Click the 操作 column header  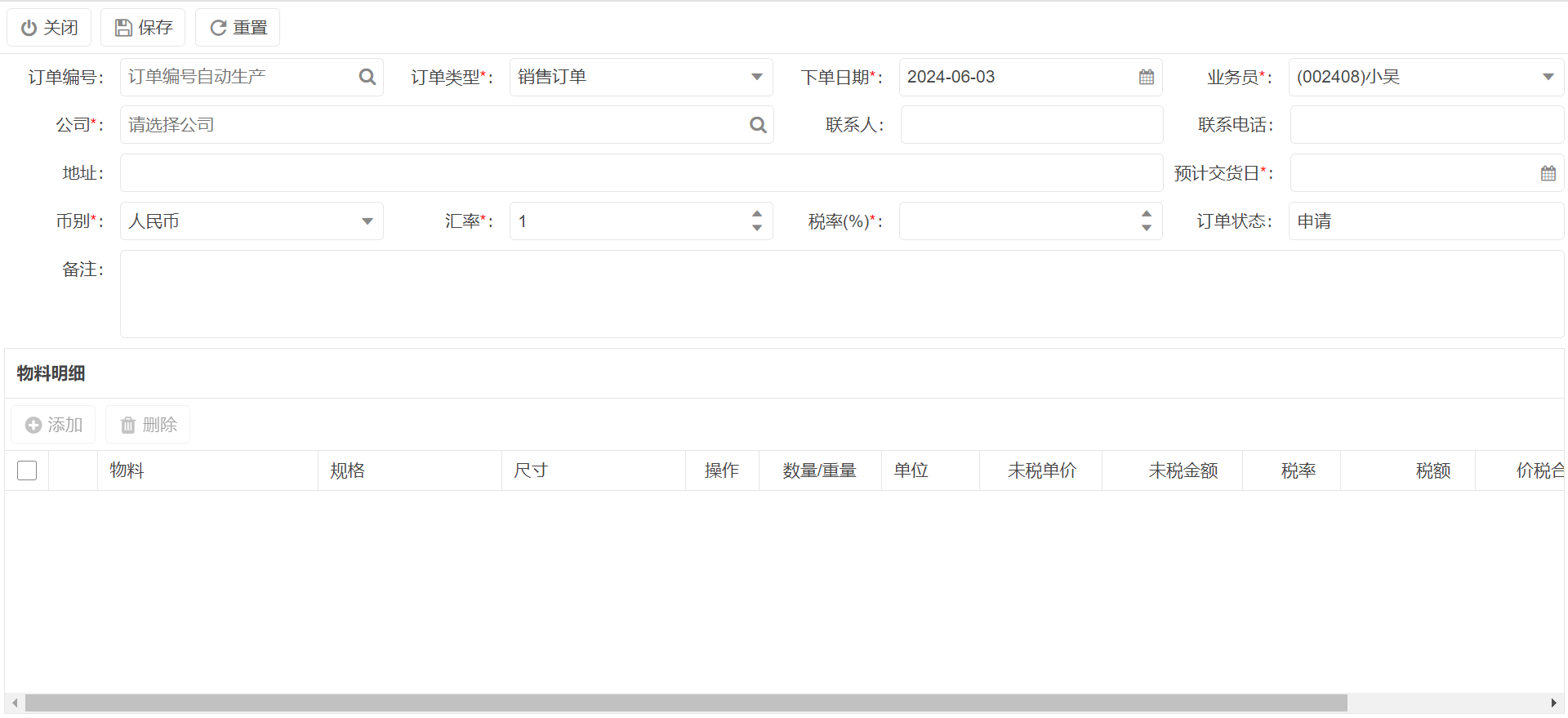point(722,470)
